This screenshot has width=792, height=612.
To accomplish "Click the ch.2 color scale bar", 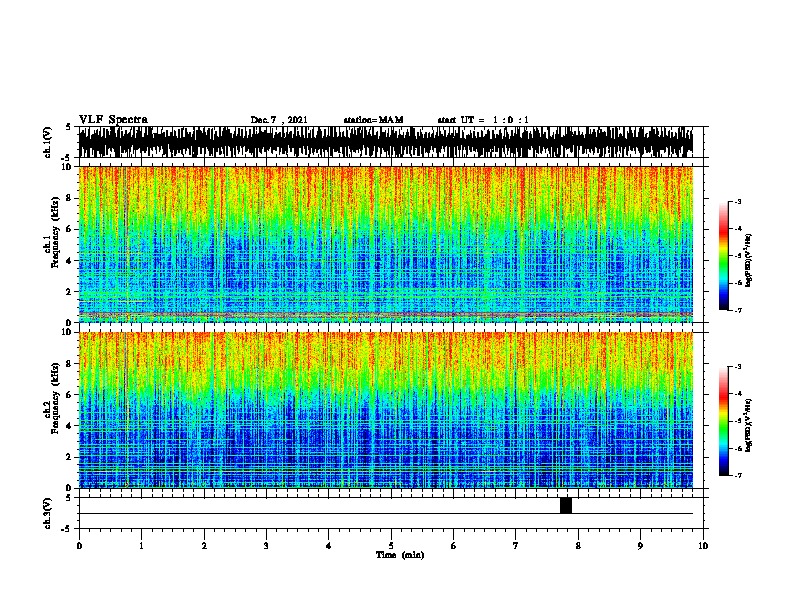I will (x=723, y=421).
